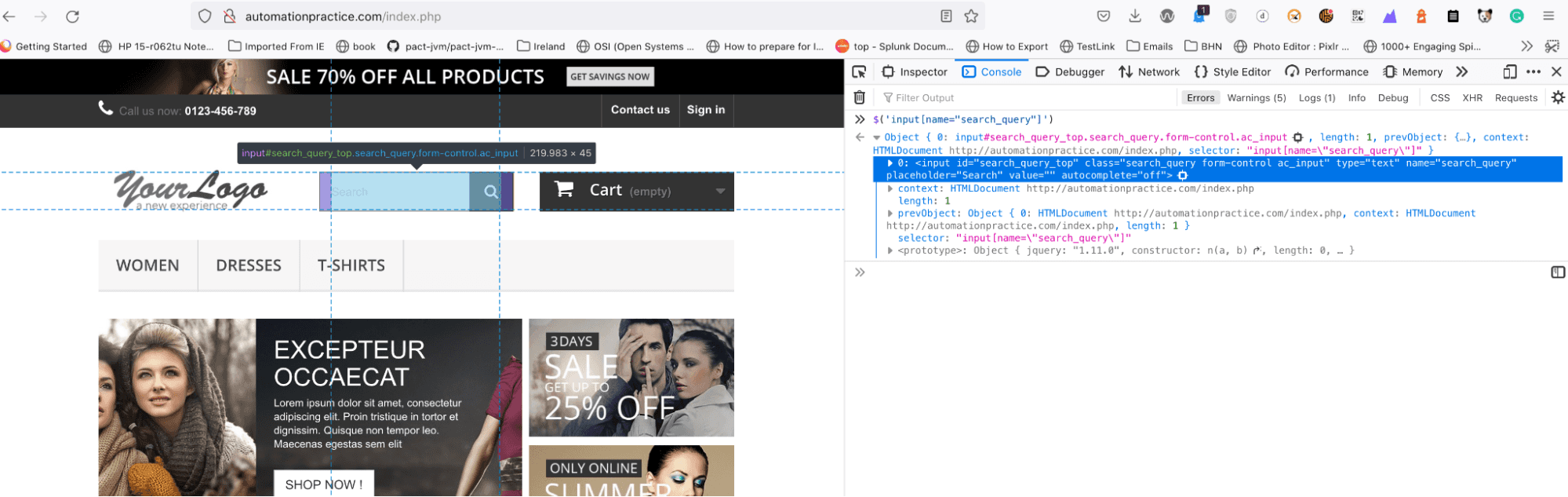Expand the prevObject tree entry
Screen dimensions: 1568x497
890,214
